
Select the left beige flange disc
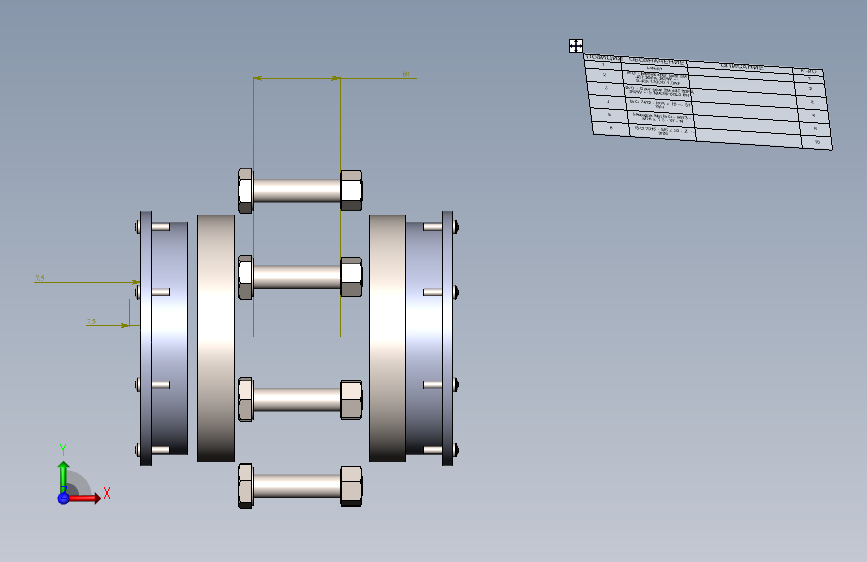pyautogui.click(x=216, y=338)
